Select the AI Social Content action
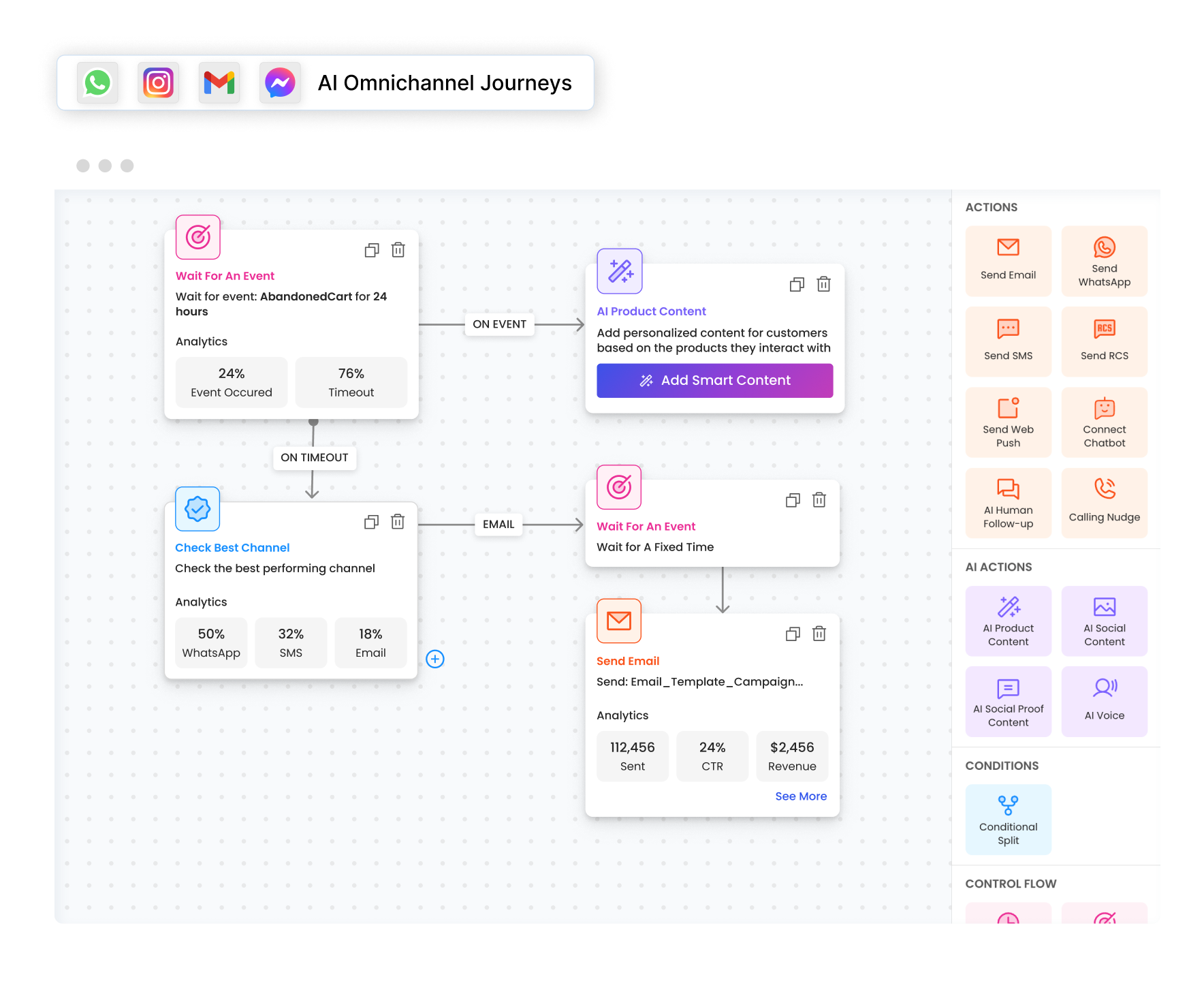This screenshot has width=1204, height=981. (1104, 621)
